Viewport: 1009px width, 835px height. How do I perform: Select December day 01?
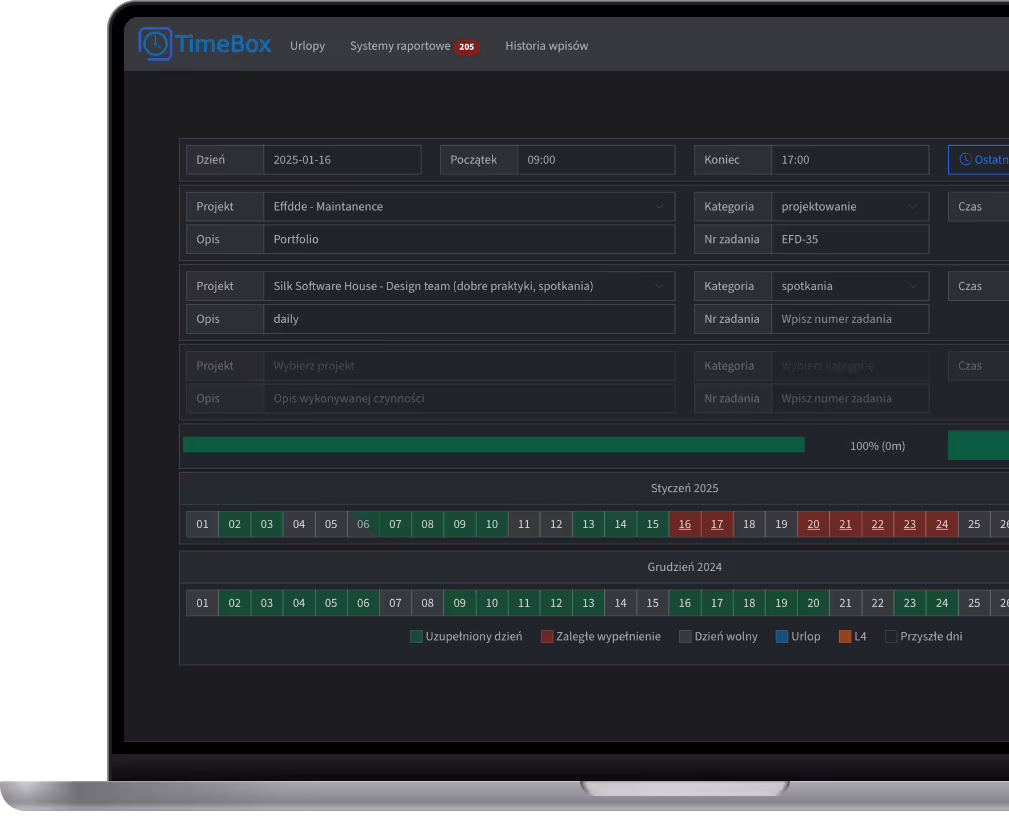202,603
